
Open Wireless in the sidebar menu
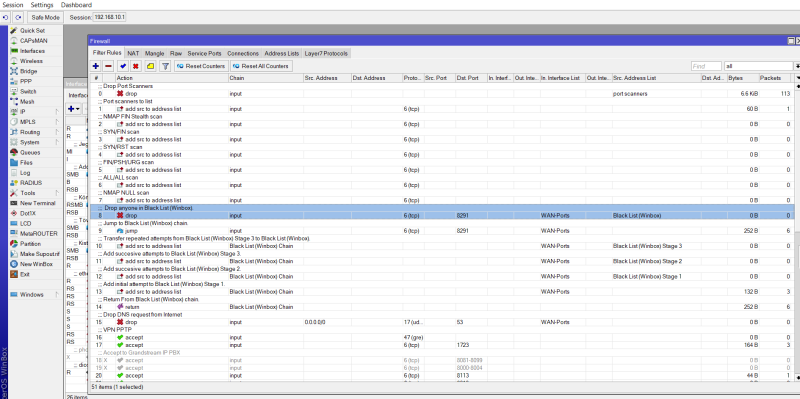31,61
